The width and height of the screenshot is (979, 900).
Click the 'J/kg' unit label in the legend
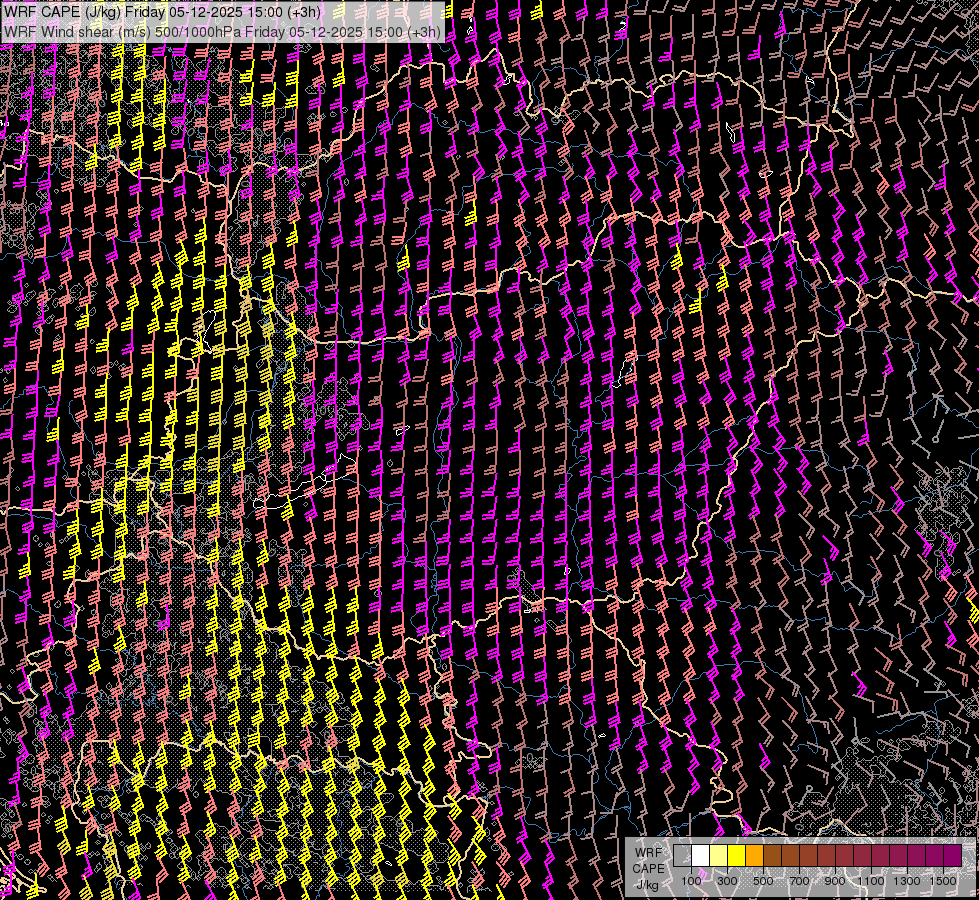click(648, 885)
